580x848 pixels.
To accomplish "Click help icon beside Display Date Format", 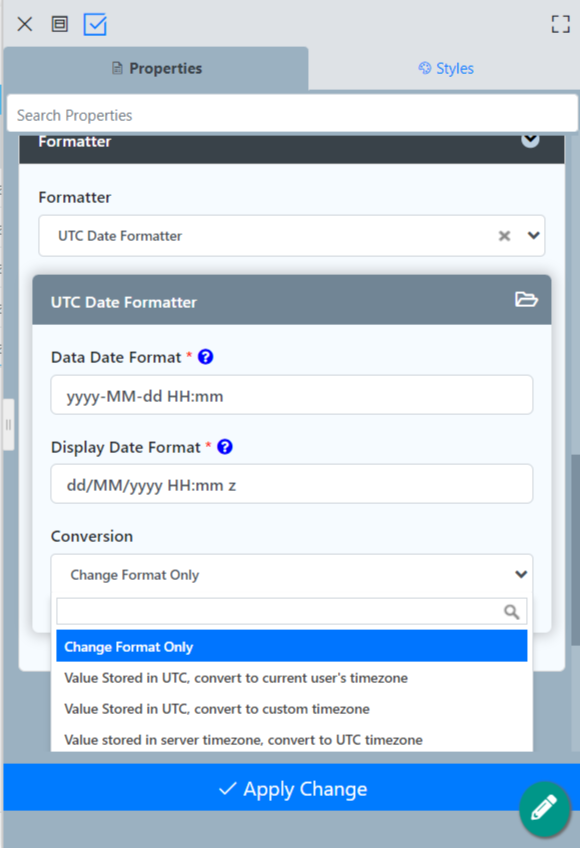I will point(225,447).
